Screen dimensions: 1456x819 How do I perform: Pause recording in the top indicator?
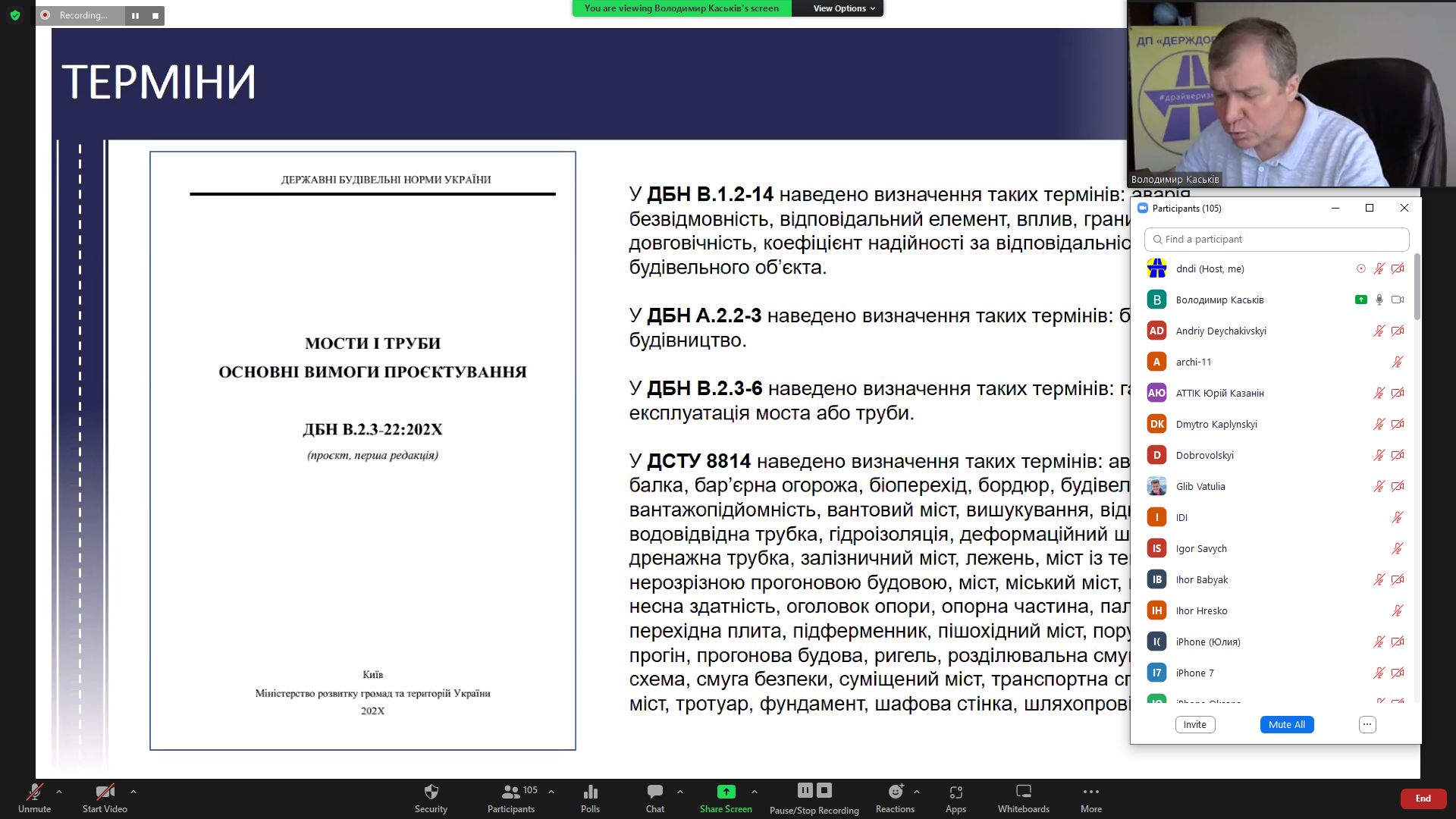click(135, 15)
